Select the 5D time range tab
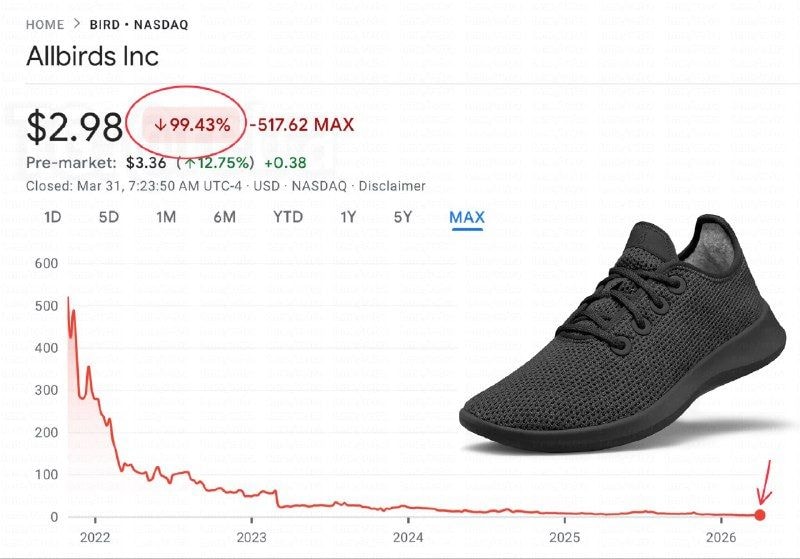Screen dimensions: 800x559 [x=109, y=217]
